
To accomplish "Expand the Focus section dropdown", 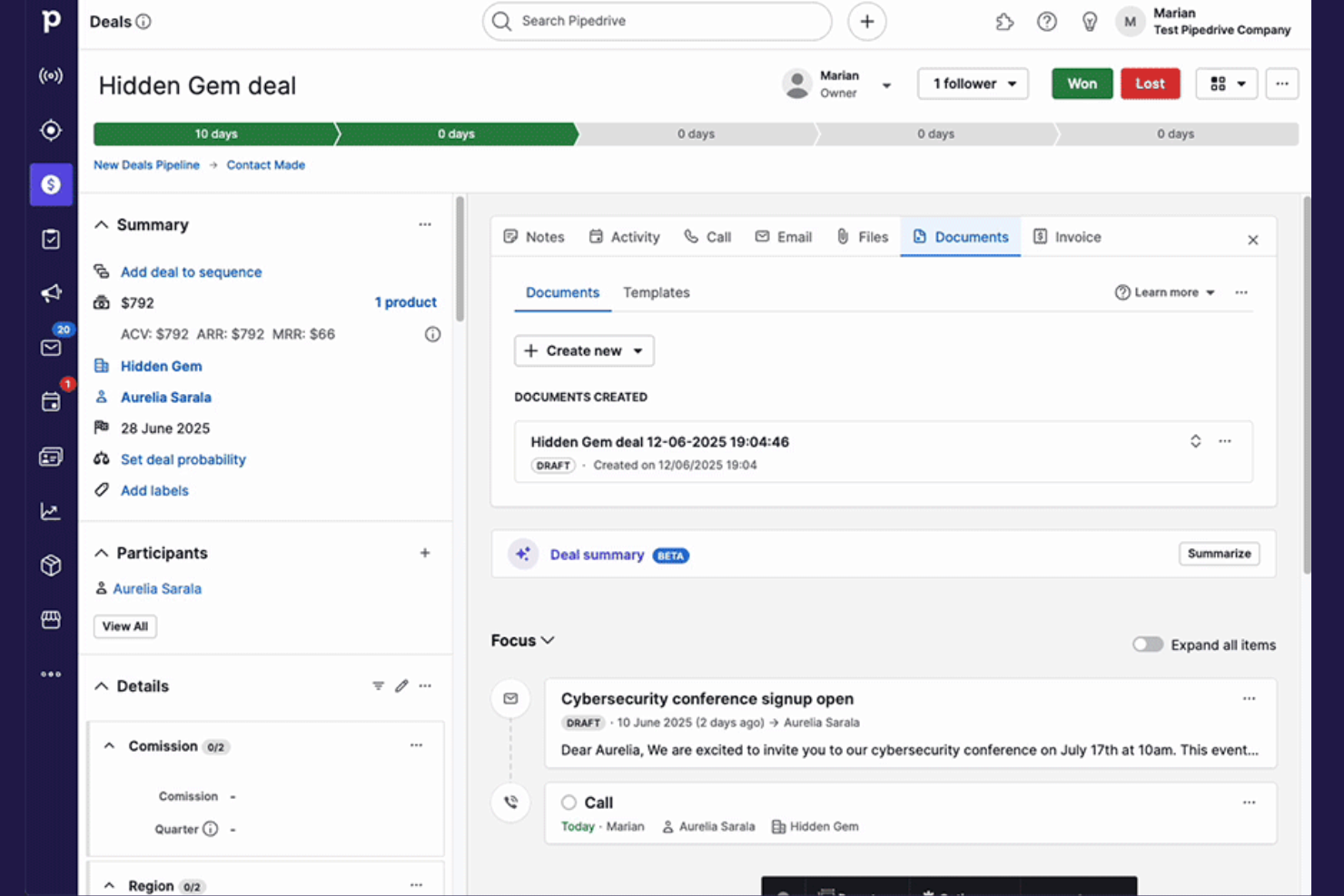I will [x=523, y=641].
